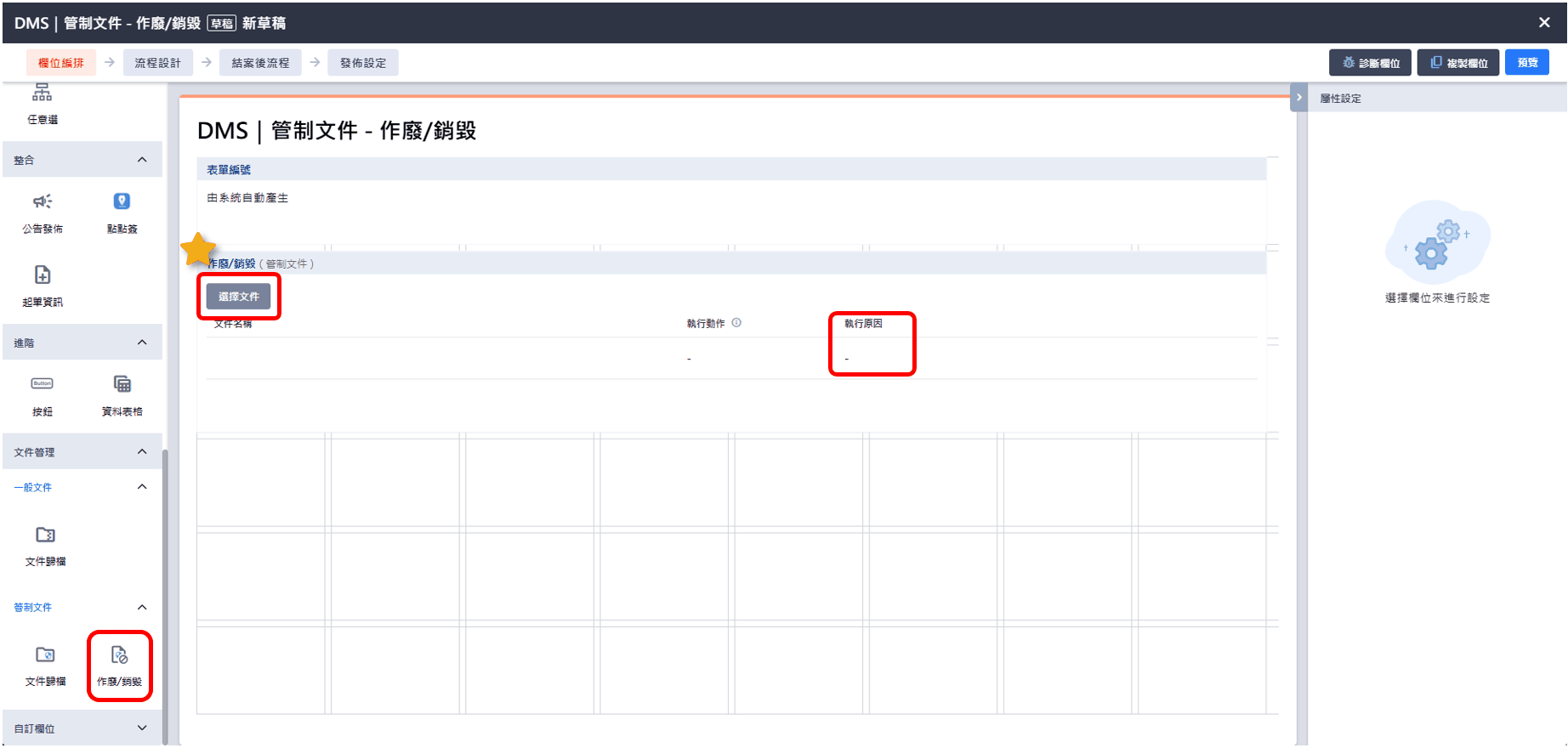Select the 作廢/銷毀 field icon

coord(119,655)
